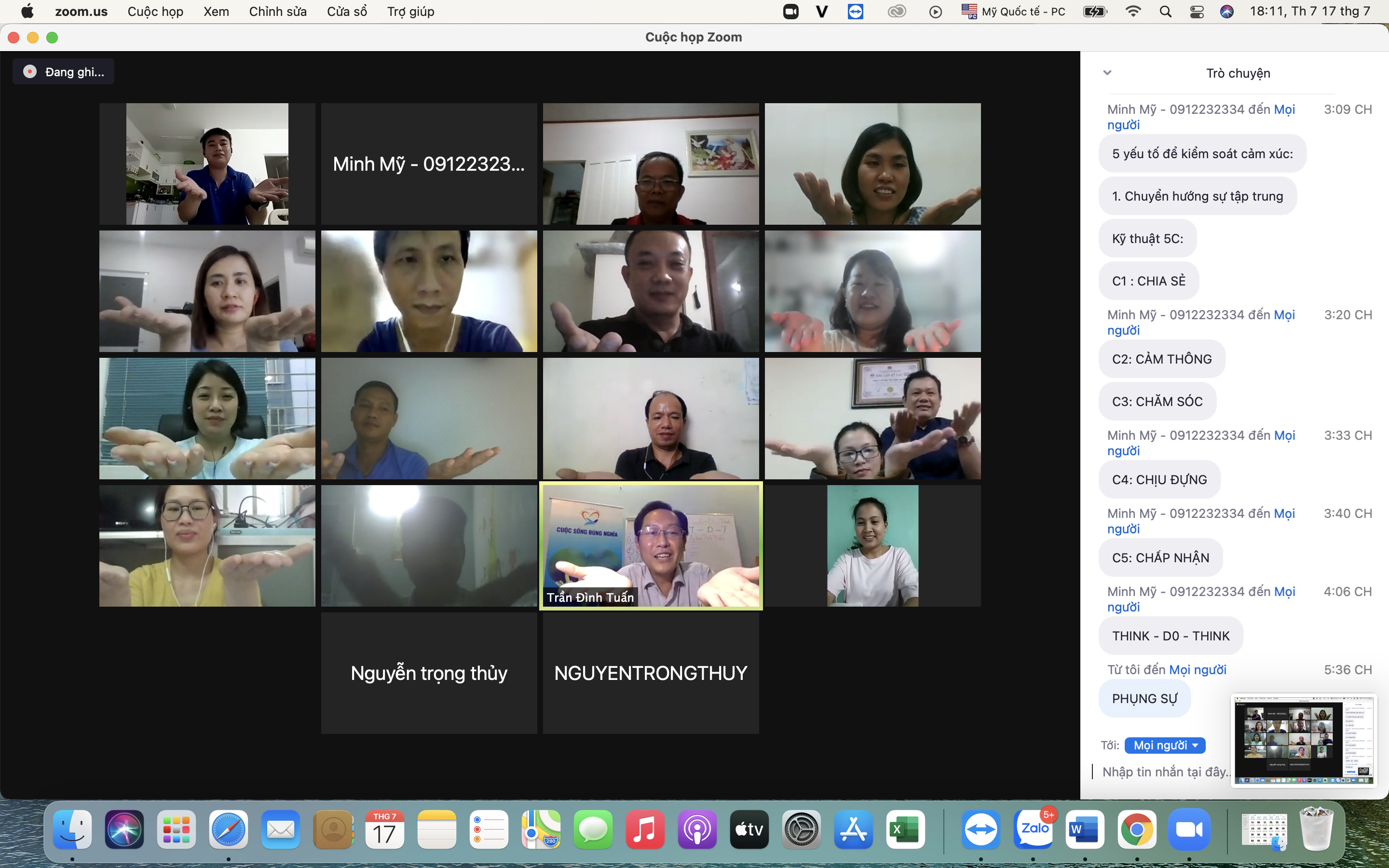1389x868 pixels.
Task: Click the 'Minh Mỹ' participant tile
Action: tap(429, 164)
